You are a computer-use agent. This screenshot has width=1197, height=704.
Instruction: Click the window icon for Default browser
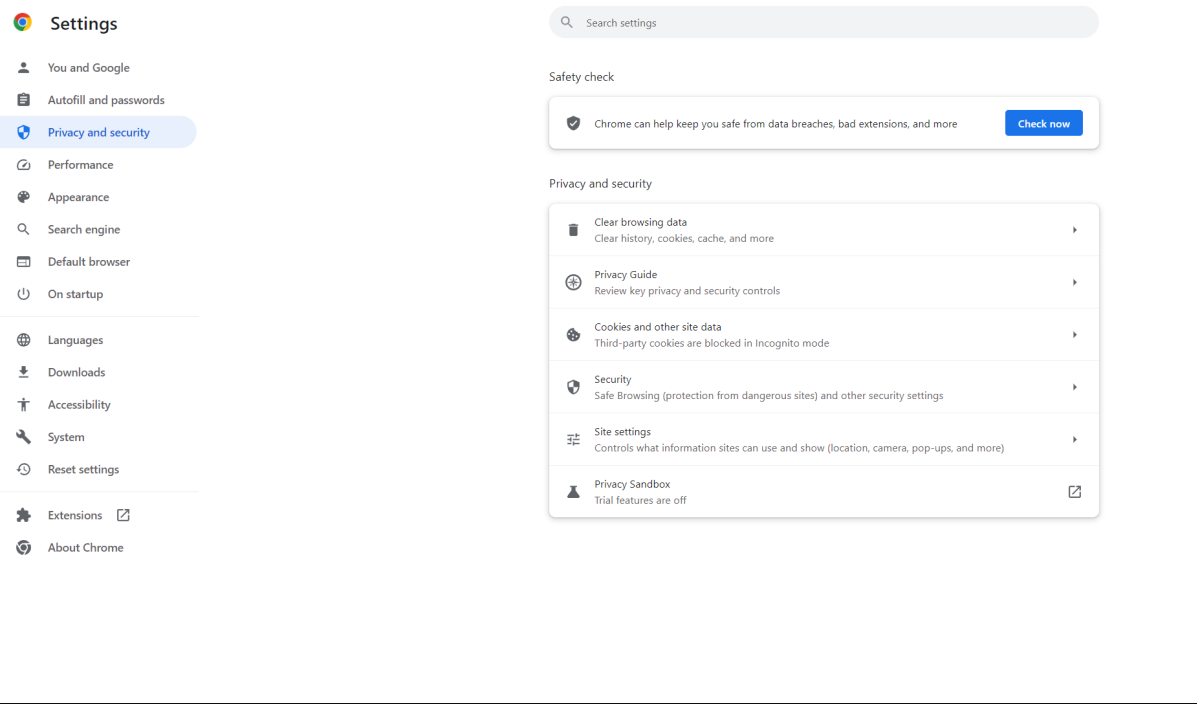[x=24, y=262]
